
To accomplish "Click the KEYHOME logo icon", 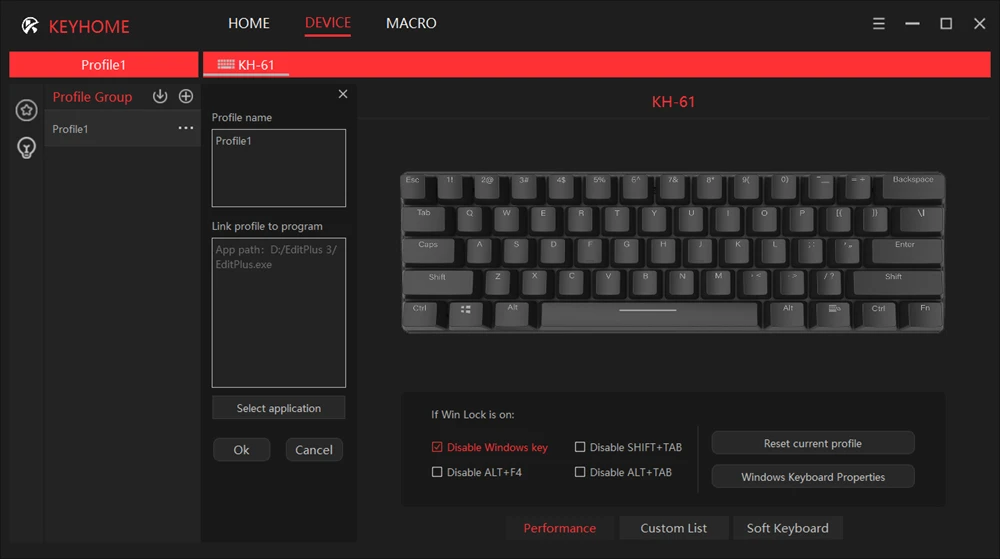I will click(x=30, y=25).
